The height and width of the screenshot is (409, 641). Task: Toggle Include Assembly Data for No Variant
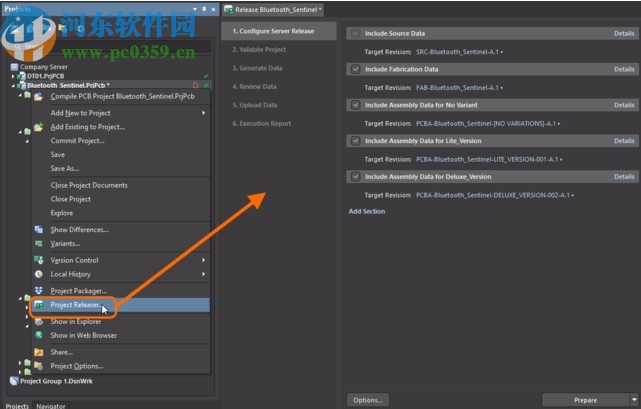click(x=355, y=105)
